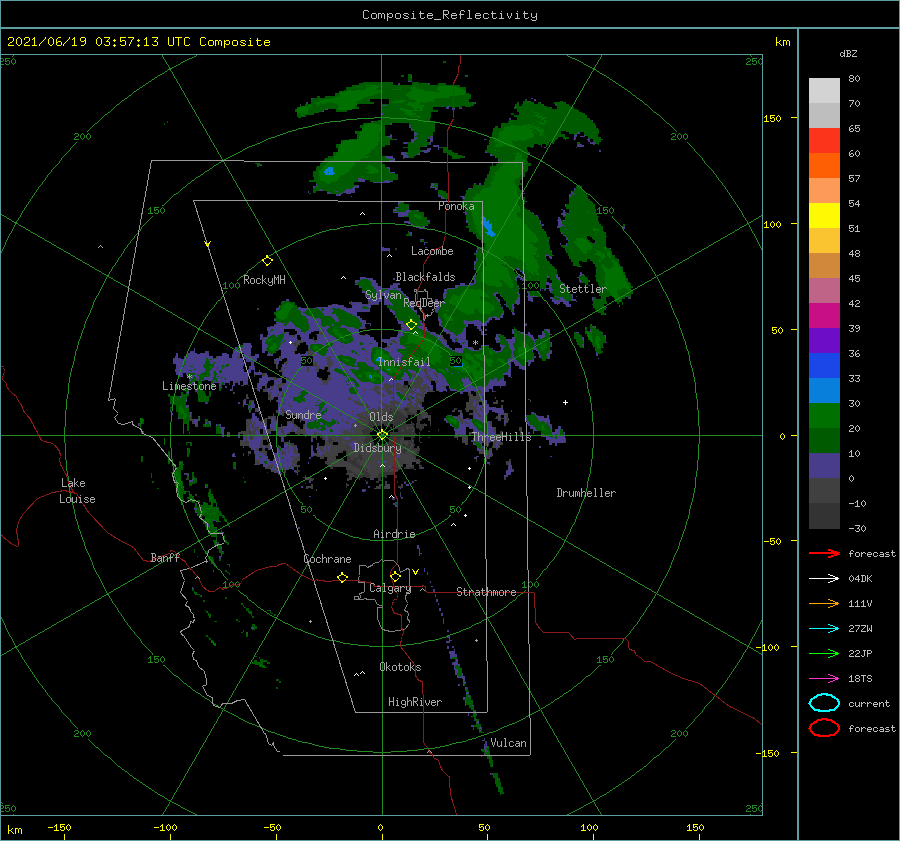This screenshot has width=900, height=841.
Task: Click the Olds city label
Action: [381, 417]
